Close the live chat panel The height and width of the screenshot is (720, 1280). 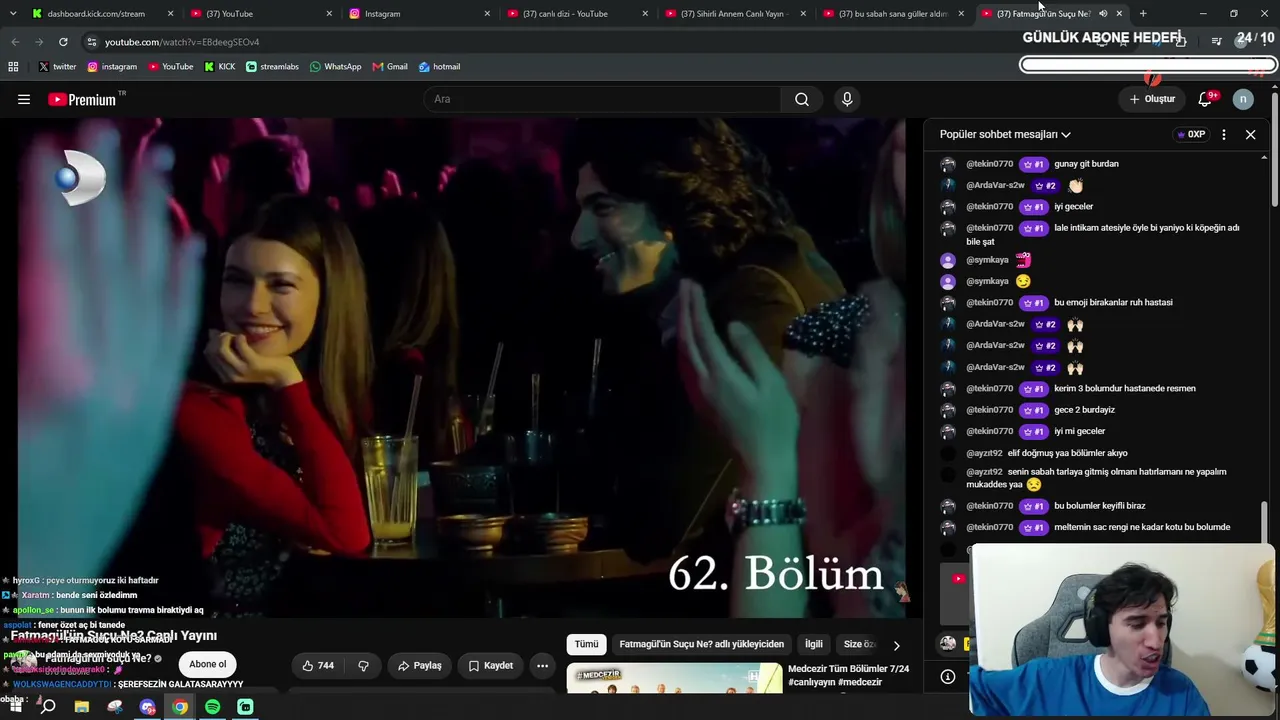pos(1250,134)
